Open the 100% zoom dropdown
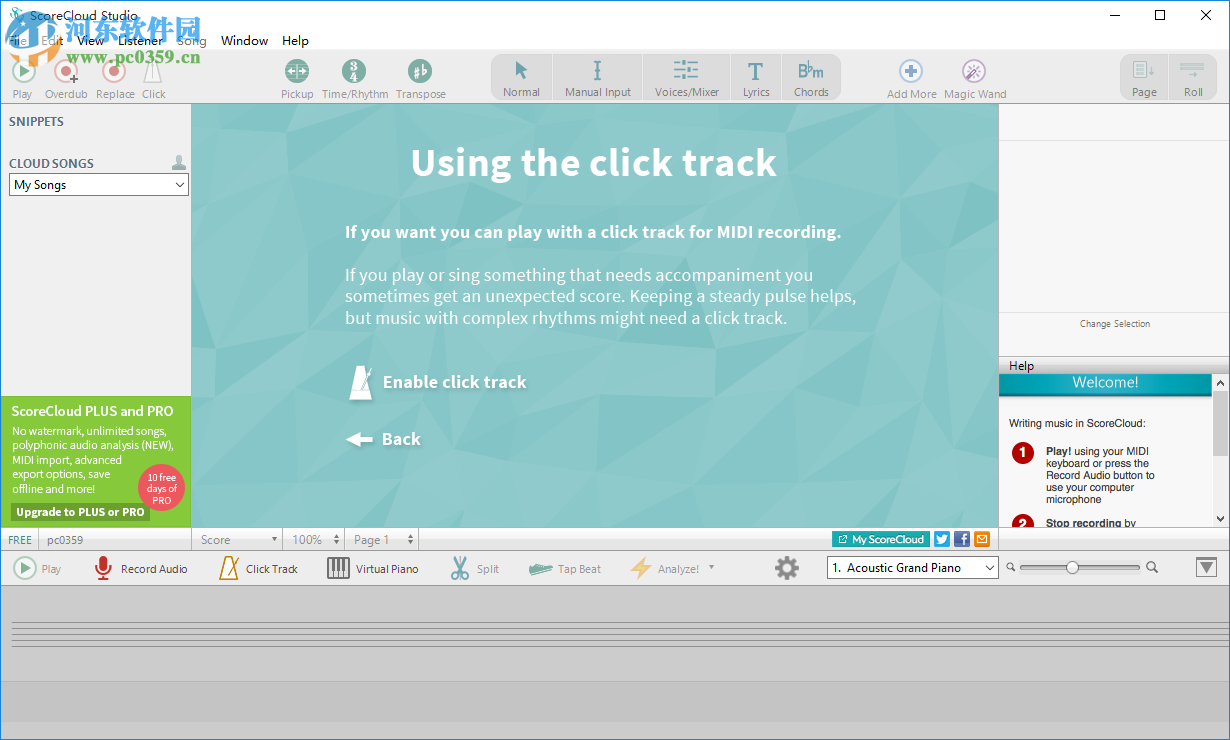Viewport: 1230px width, 740px height. point(316,540)
